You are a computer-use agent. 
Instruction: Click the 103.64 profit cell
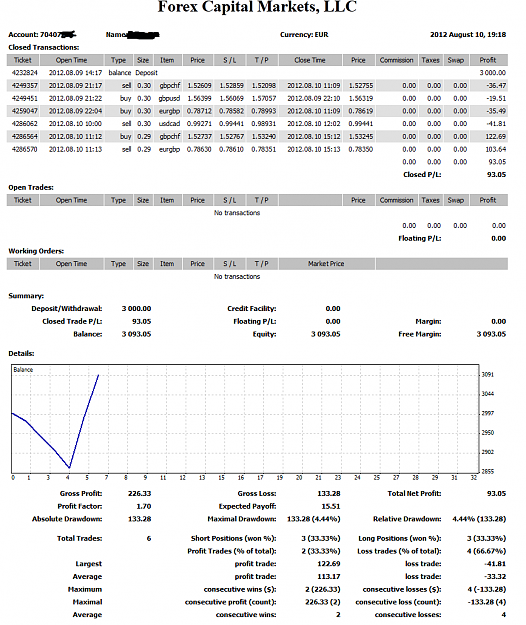coord(496,149)
